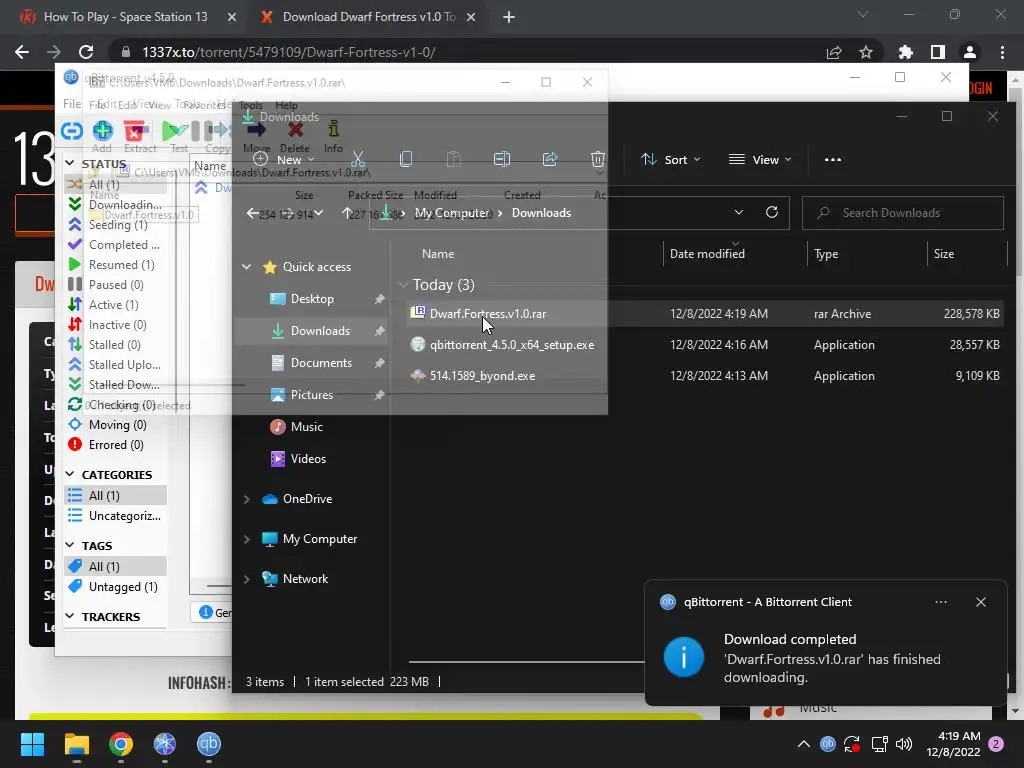The image size is (1024, 768).
Task: Sort by the Date modified column
Action: tap(707, 253)
